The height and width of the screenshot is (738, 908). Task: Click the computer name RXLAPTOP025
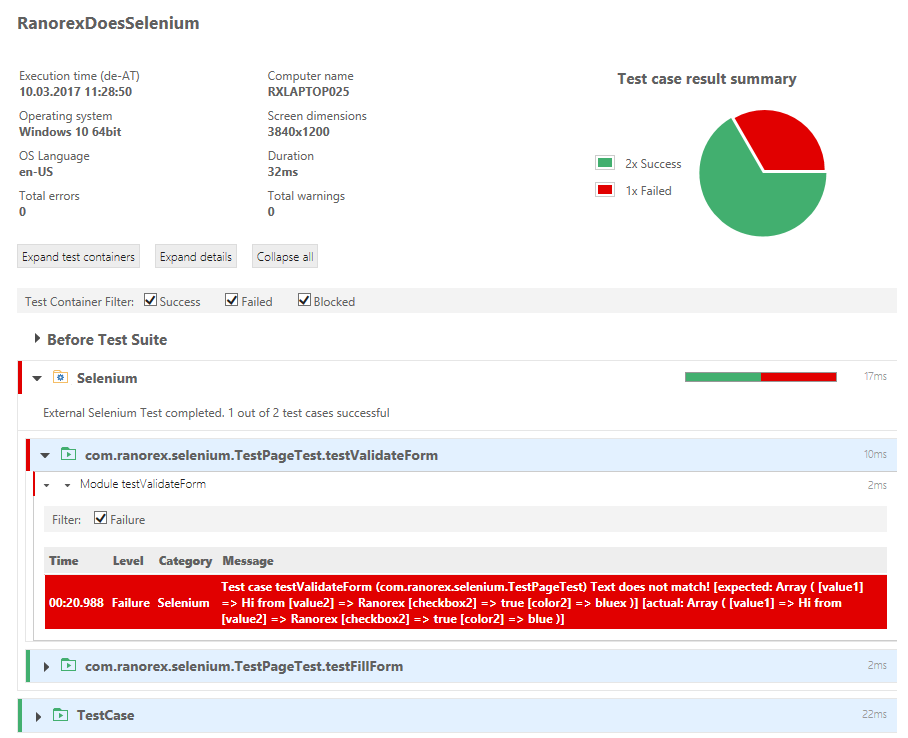(308, 92)
